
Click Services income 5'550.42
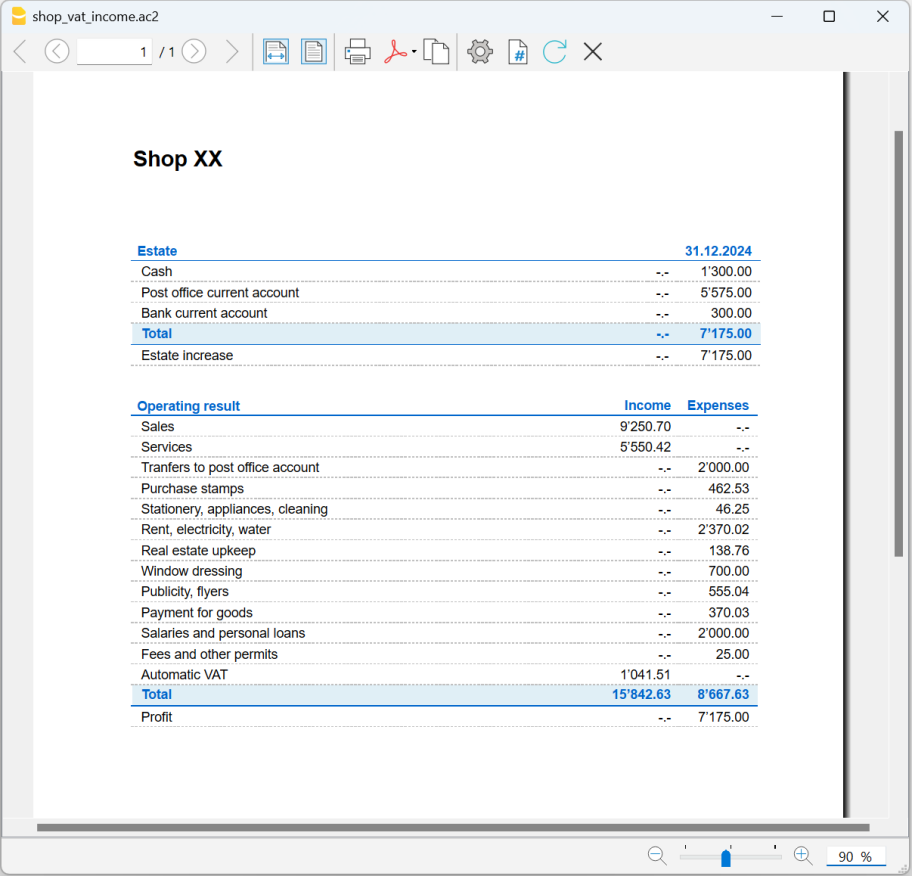[x=645, y=447]
